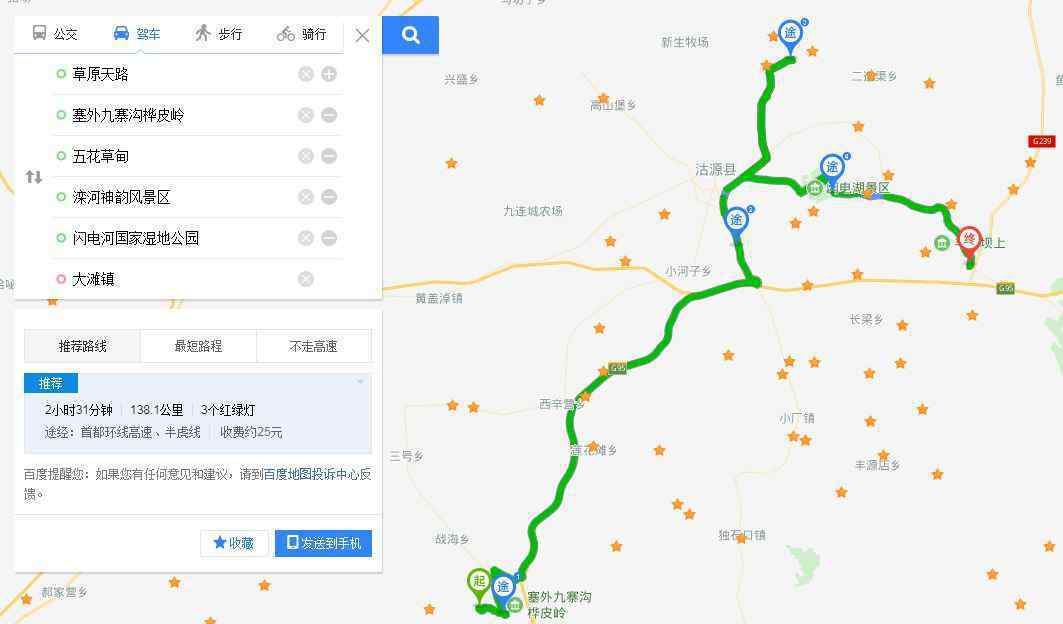Remove the 闪电河国家湿地公园 waypoint
Viewport: 1063px width, 624px height.
tap(329, 238)
